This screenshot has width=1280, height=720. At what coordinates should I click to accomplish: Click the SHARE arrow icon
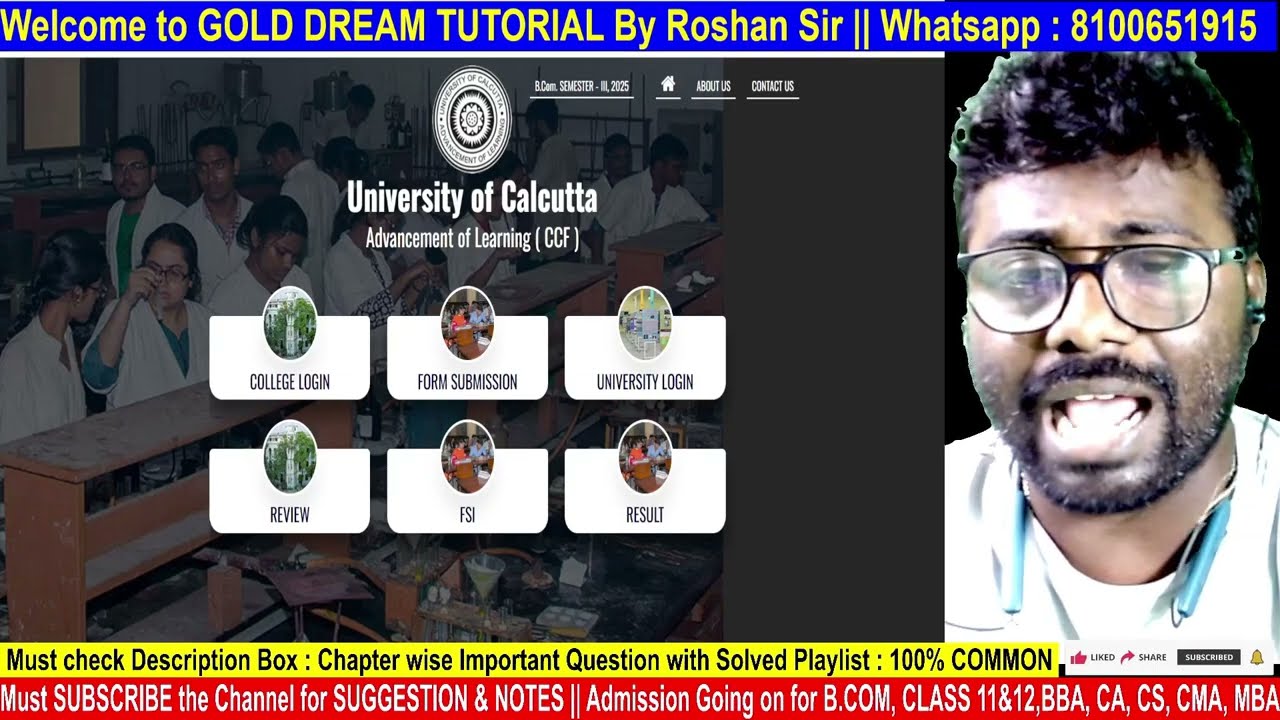(x=1127, y=657)
